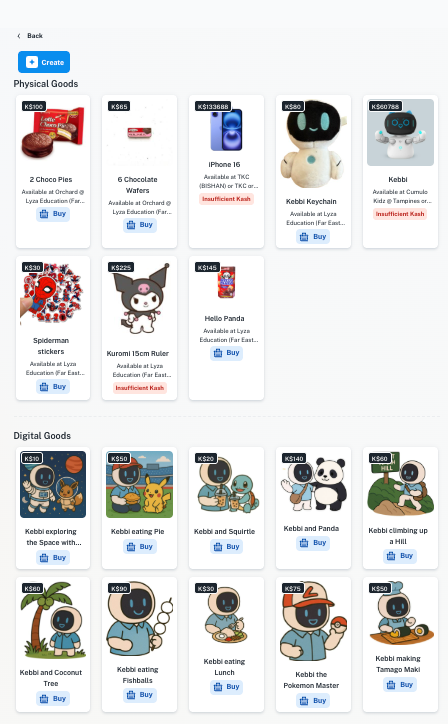Viewport: 448px width, 724px height.
Task: Open Kebbi exploring the Space thumbnail
Action: pyautogui.click(x=53, y=484)
